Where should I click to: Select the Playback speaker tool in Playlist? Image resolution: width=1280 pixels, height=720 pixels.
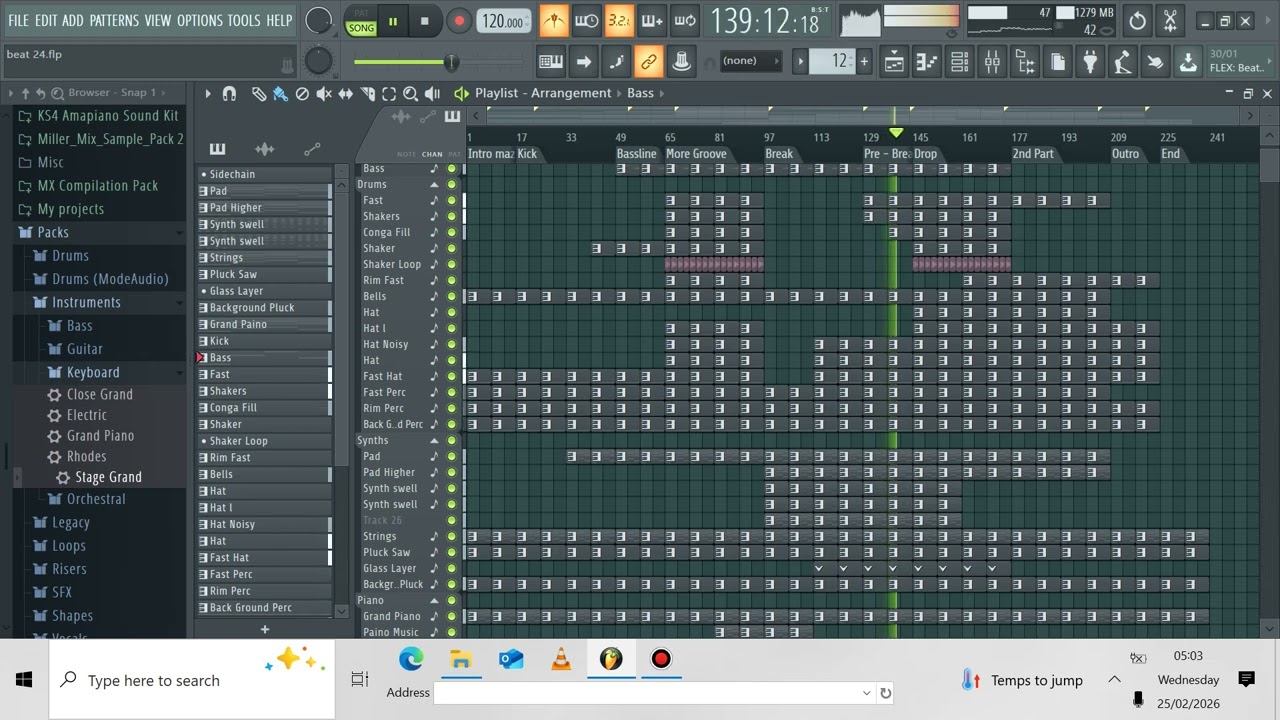[x=433, y=93]
